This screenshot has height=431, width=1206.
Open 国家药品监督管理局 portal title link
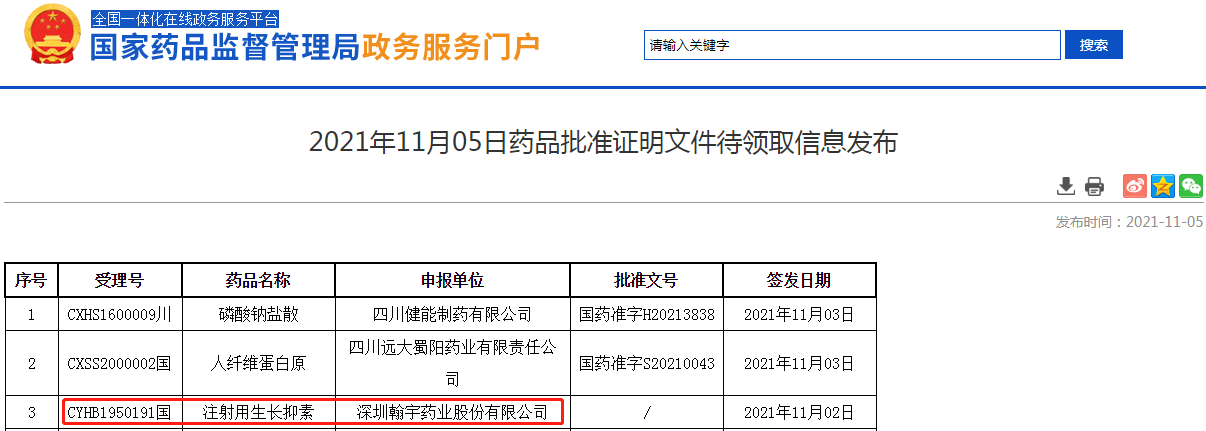[x=225, y=46]
